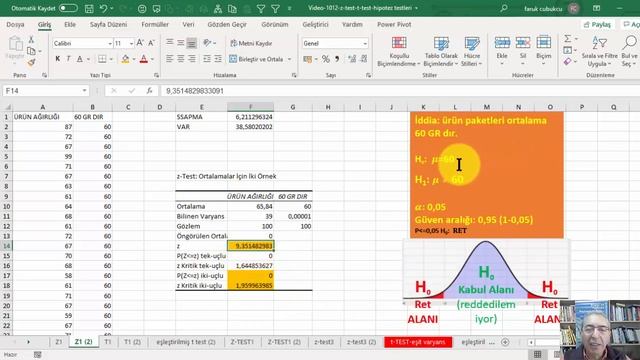Increase the indent
This screenshot has height=360, width=640.
[x=218, y=59]
